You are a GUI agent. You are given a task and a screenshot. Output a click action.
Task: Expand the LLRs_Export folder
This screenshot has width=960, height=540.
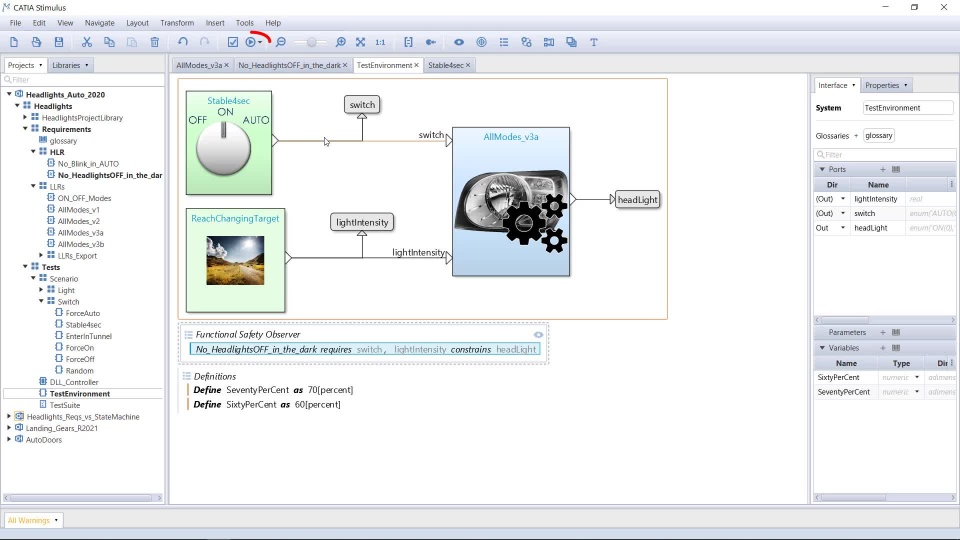coord(41,255)
